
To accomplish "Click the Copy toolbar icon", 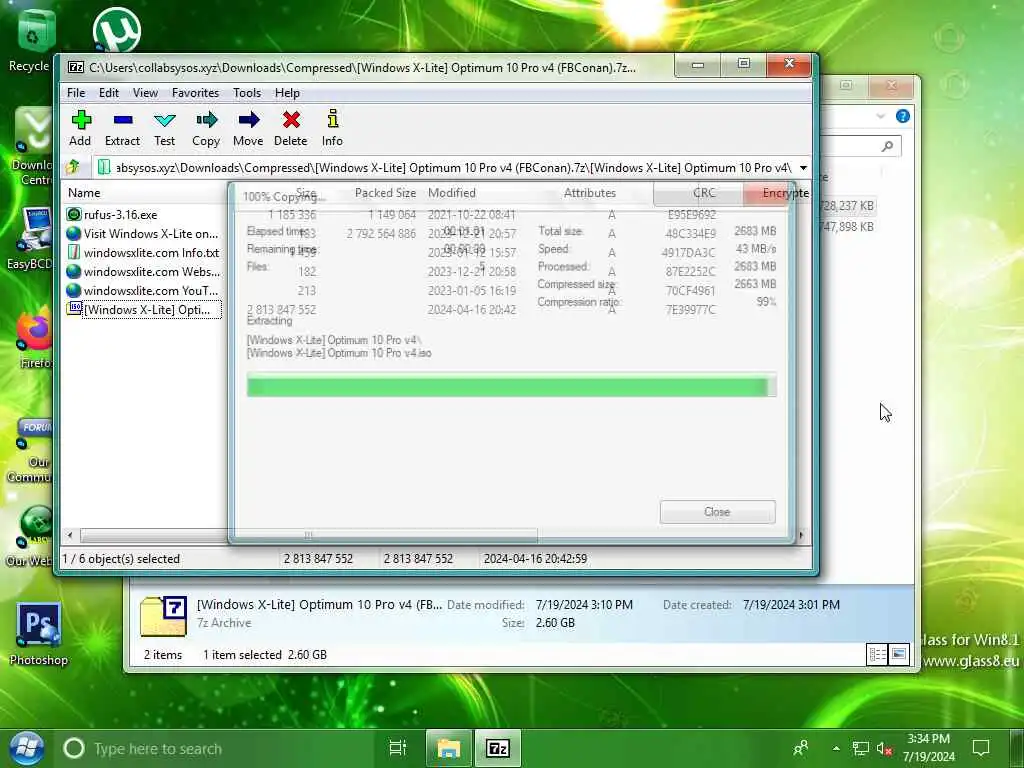I will tap(206, 128).
